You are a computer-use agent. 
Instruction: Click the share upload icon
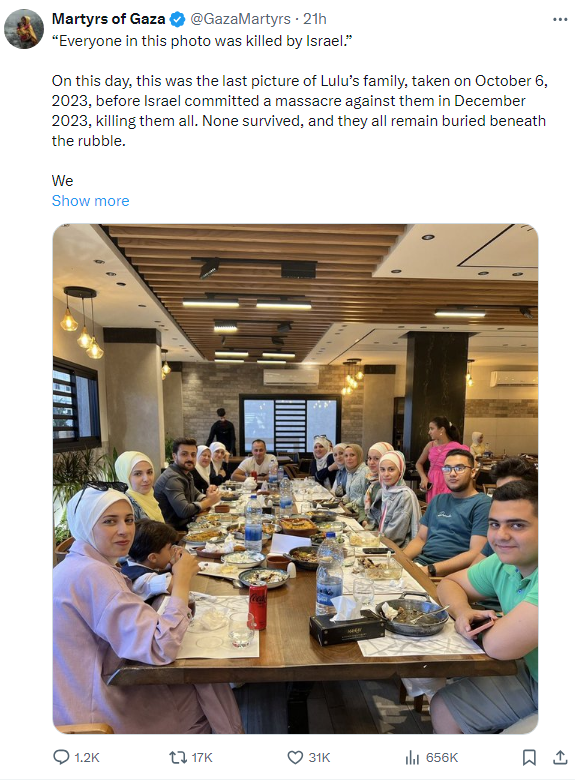click(561, 758)
